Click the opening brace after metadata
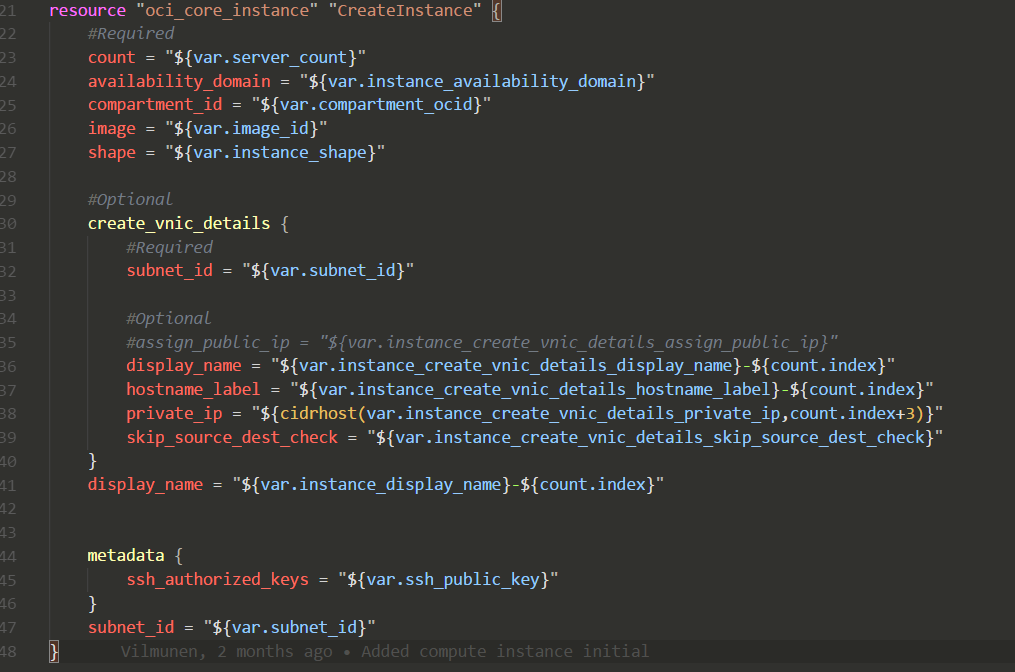The height and width of the screenshot is (672, 1015). [179, 555]
